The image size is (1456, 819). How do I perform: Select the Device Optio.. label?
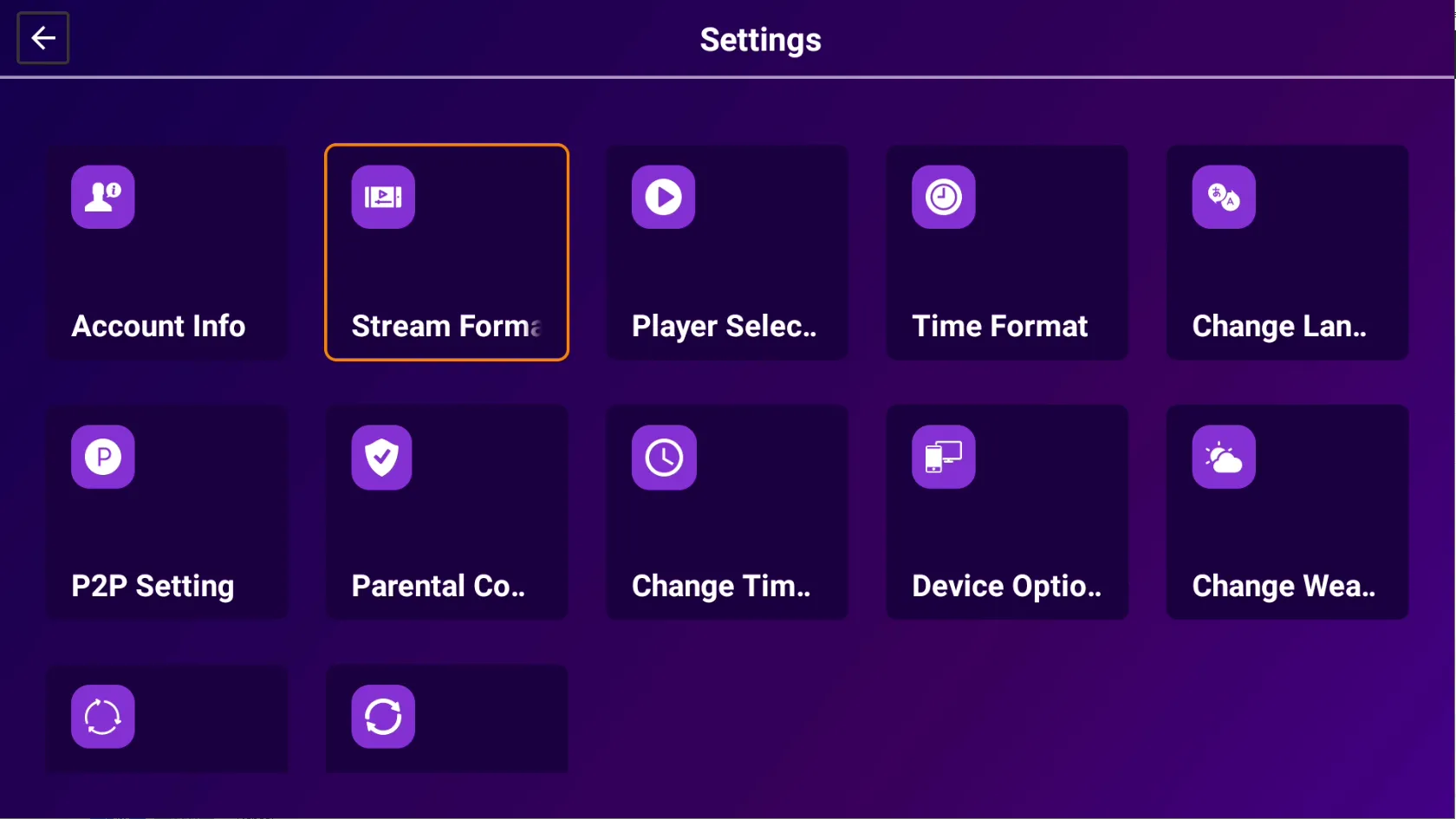tap(1007, 587)
